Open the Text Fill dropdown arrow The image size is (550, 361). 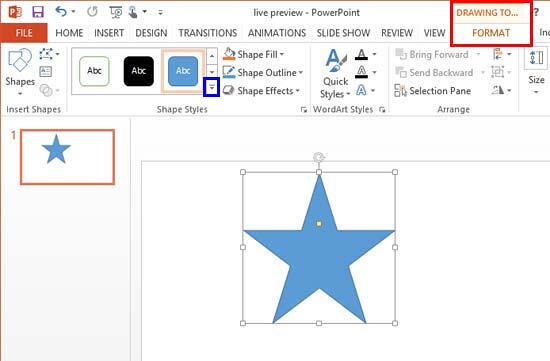(x=374, y=54)
